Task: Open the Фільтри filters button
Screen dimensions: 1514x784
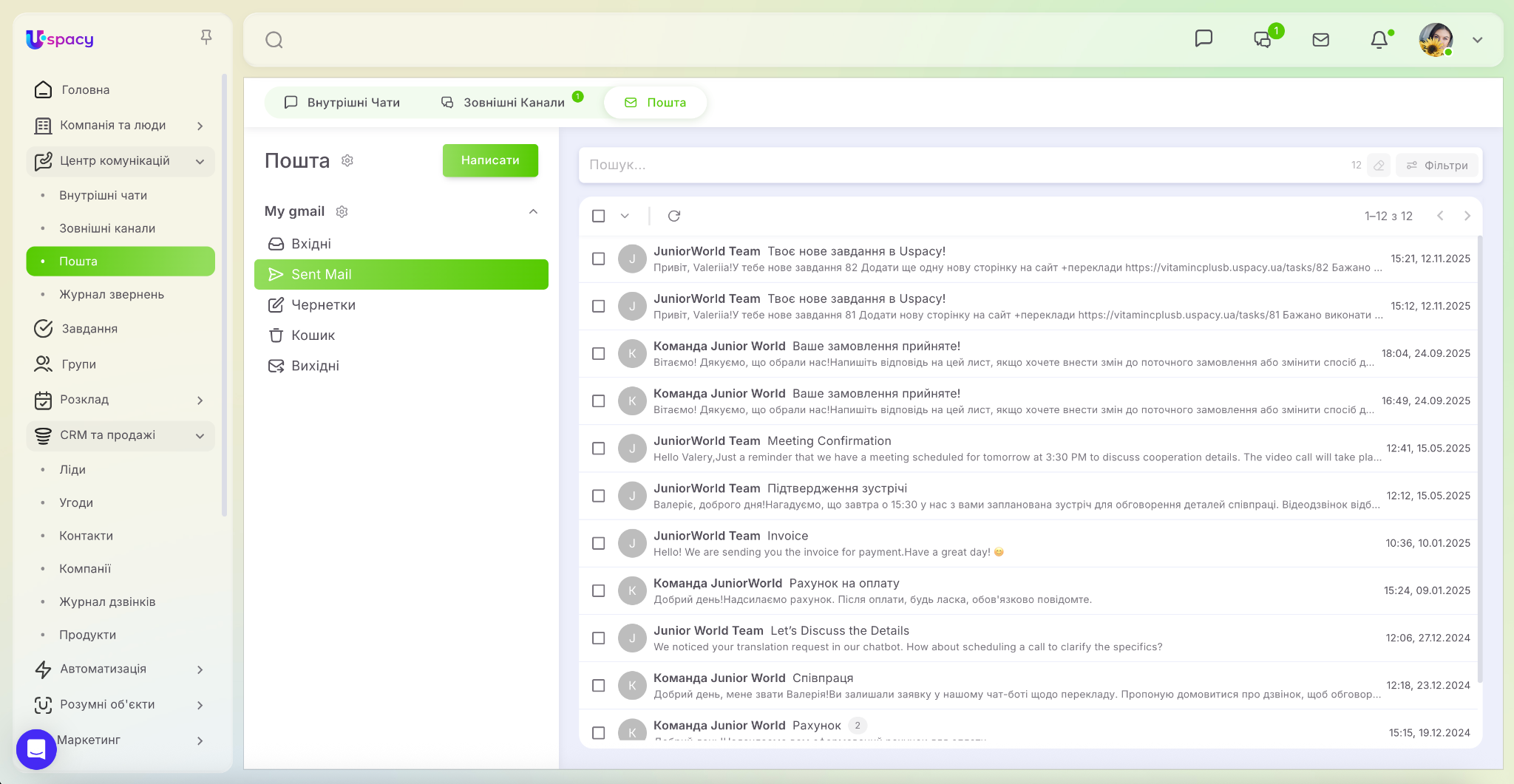Action: point(1437,166)
